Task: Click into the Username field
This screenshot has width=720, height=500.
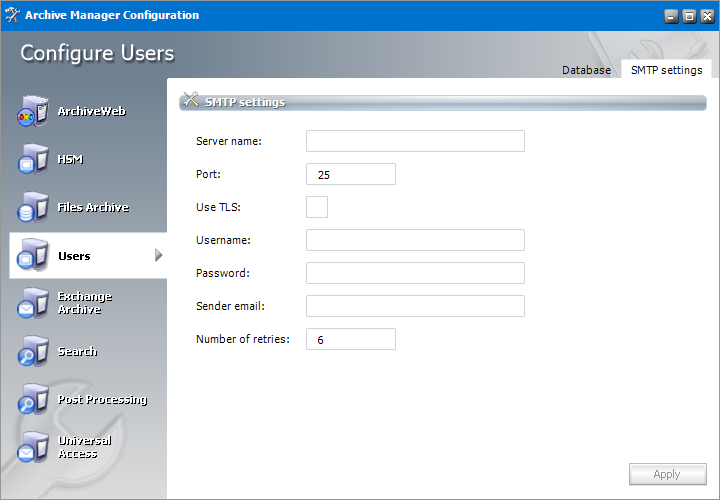Action: click(x=415, y=240)
